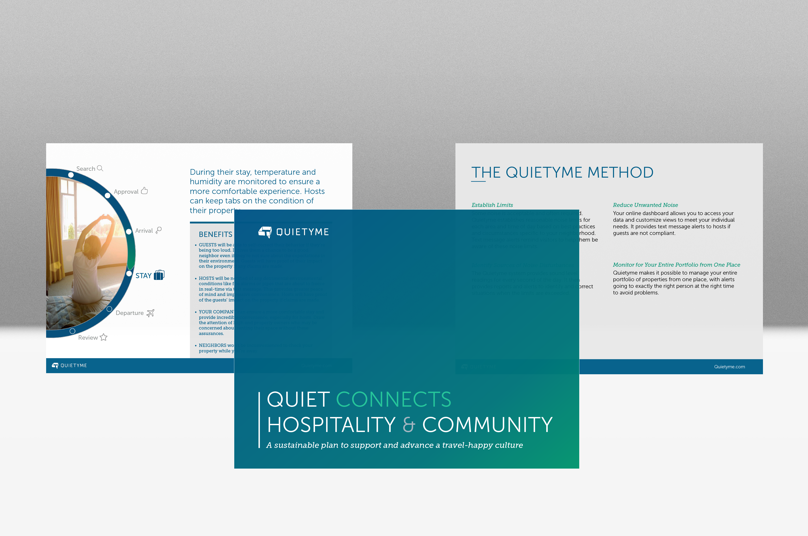Open the Quietyme.com footer link
This screenshot has width=808, height=536.
(729, 367)
